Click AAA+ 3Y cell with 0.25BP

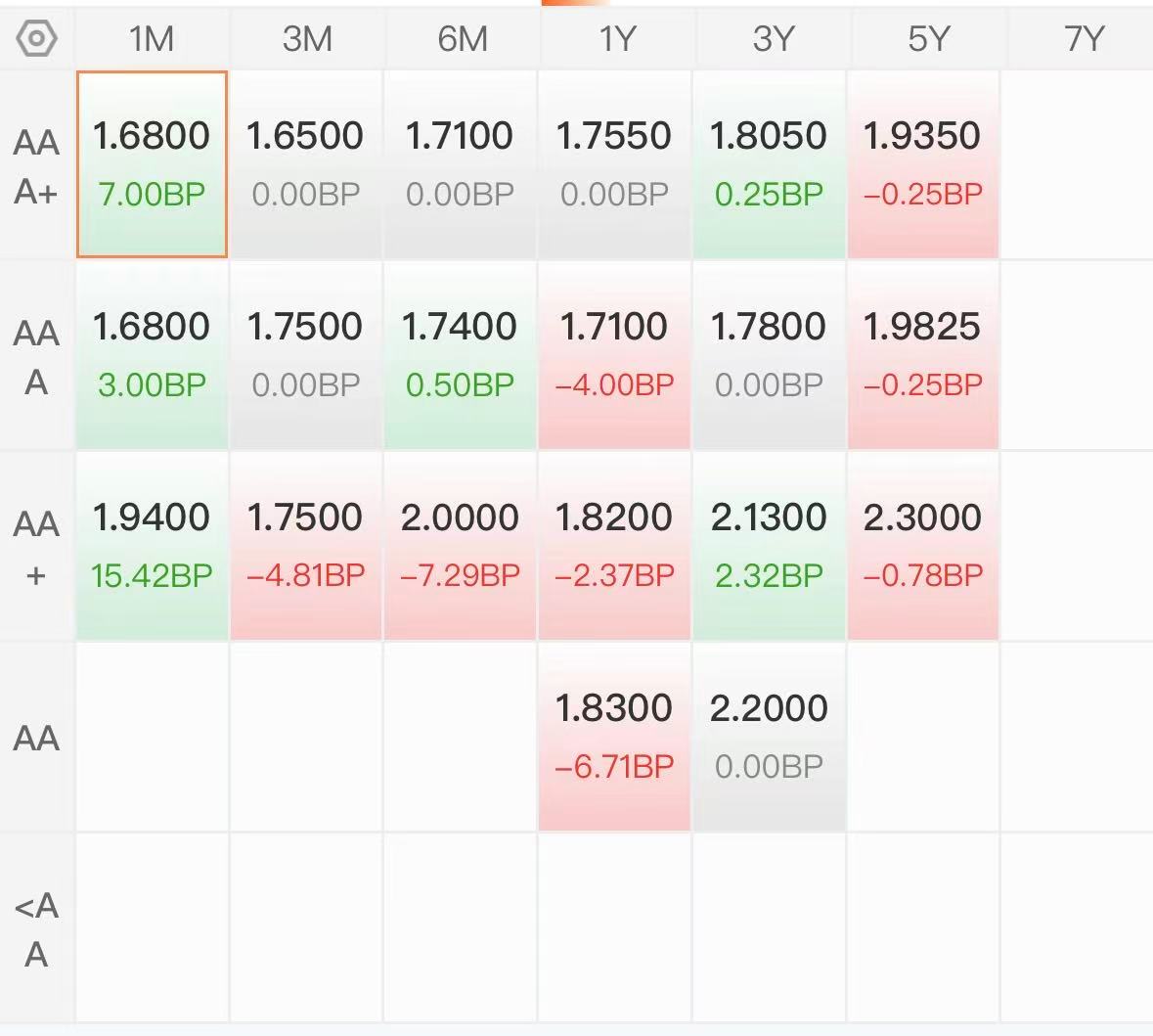point(769,164)
